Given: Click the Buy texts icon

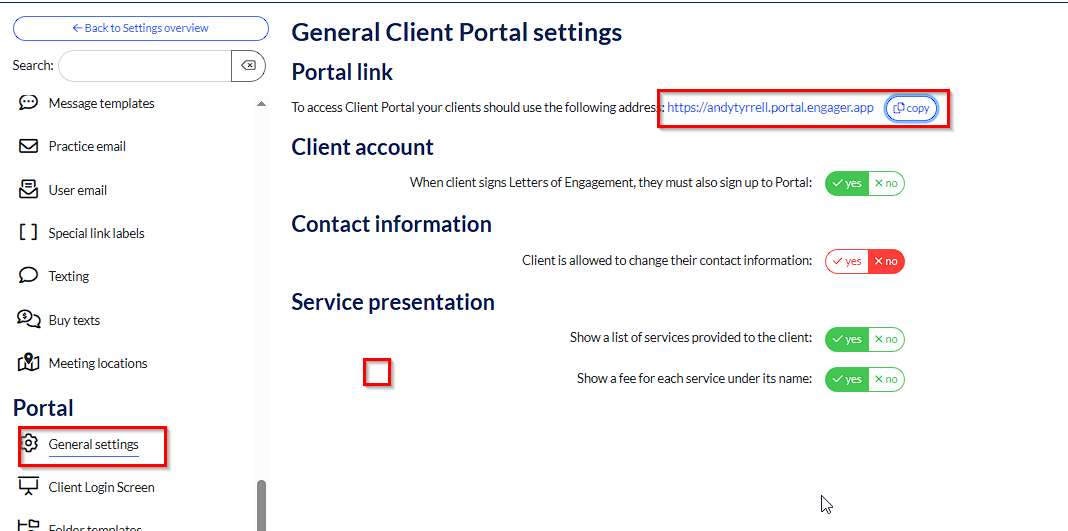Looking at the screenshot, I should (28, 320).
